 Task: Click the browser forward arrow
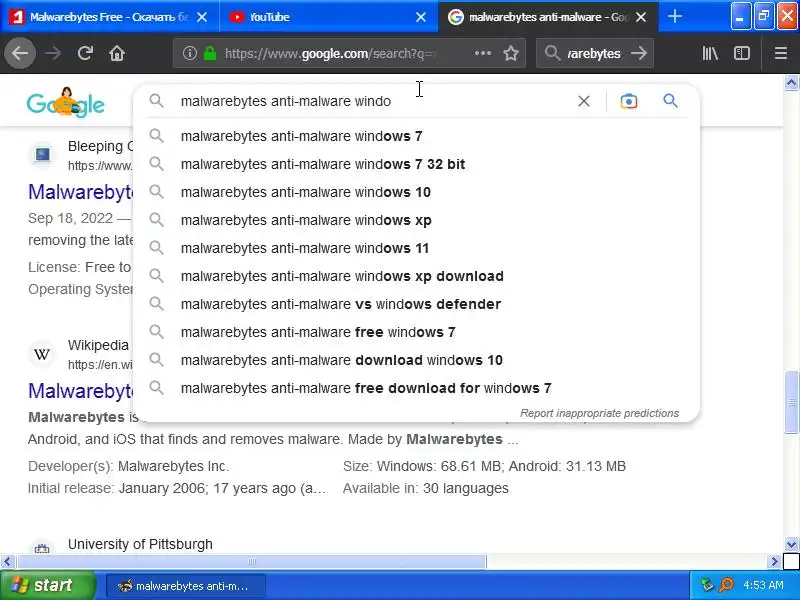click(53, 53)
